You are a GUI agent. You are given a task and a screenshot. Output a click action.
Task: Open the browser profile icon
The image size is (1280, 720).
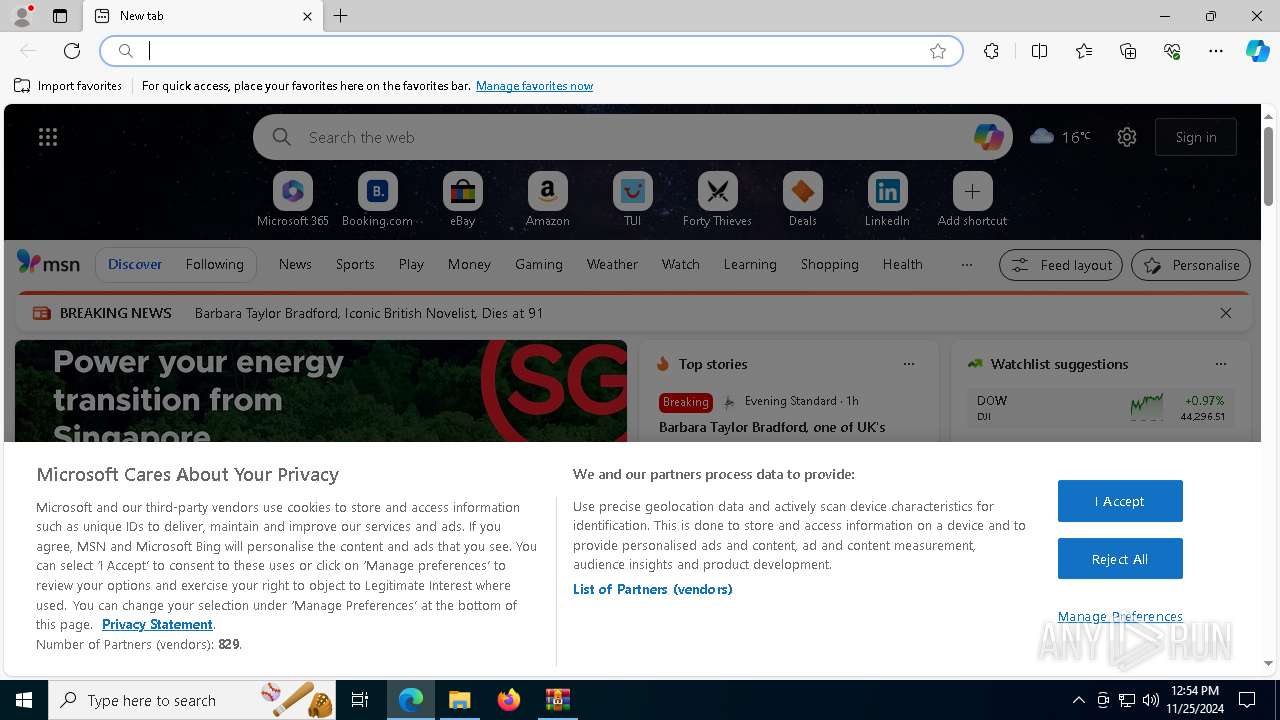point(21,16)
